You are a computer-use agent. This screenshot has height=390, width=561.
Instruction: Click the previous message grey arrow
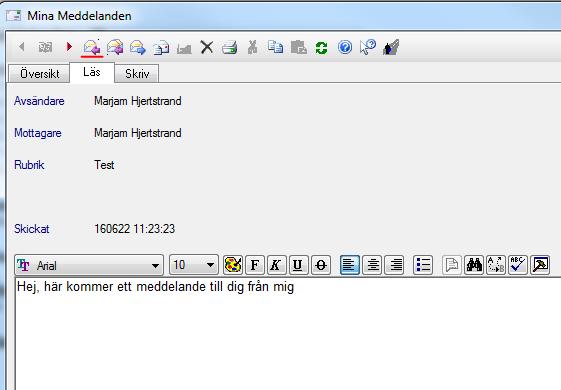(22, 47)
